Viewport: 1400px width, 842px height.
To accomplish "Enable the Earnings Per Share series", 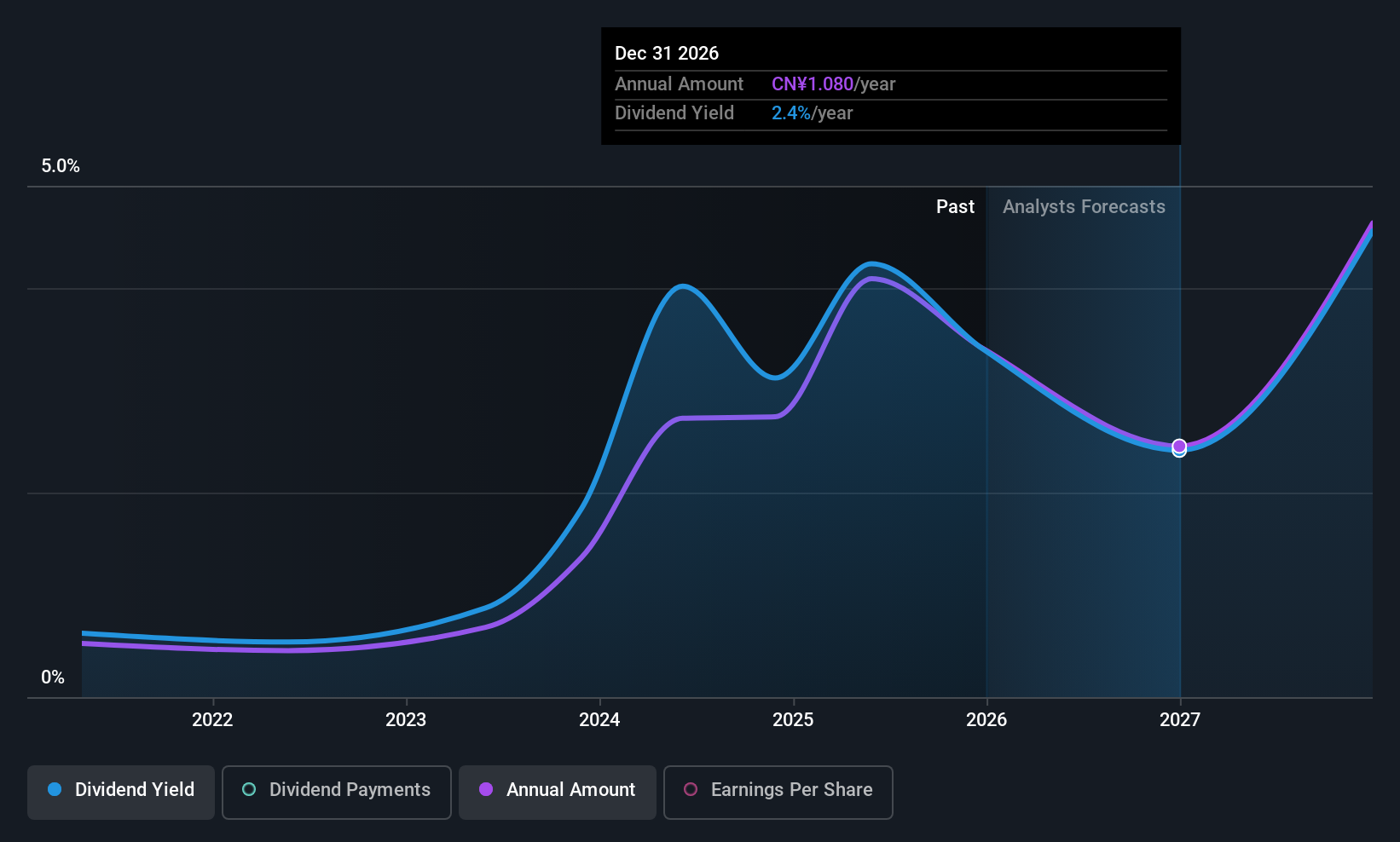I will 778,792.
